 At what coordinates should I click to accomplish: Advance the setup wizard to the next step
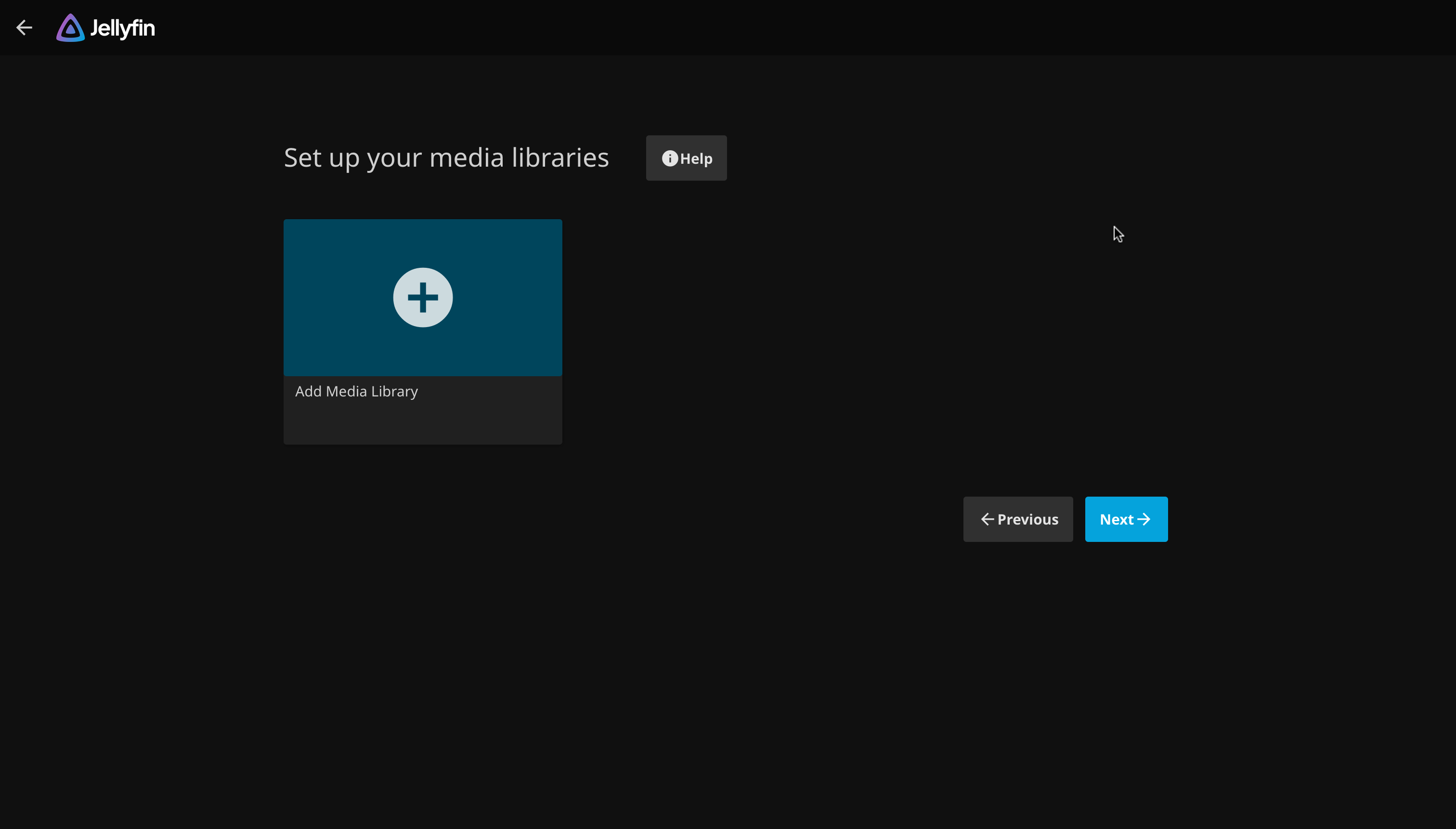click(x=1125, y=519)
